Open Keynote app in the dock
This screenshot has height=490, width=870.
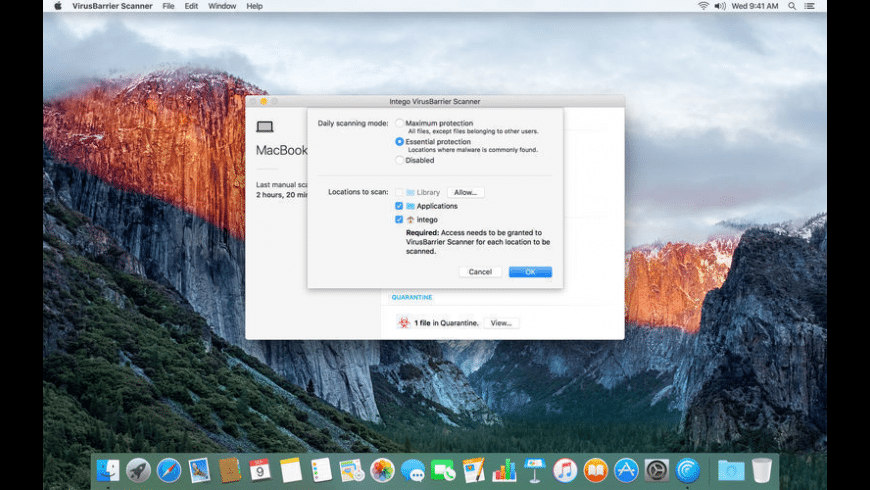pos(535,471)
